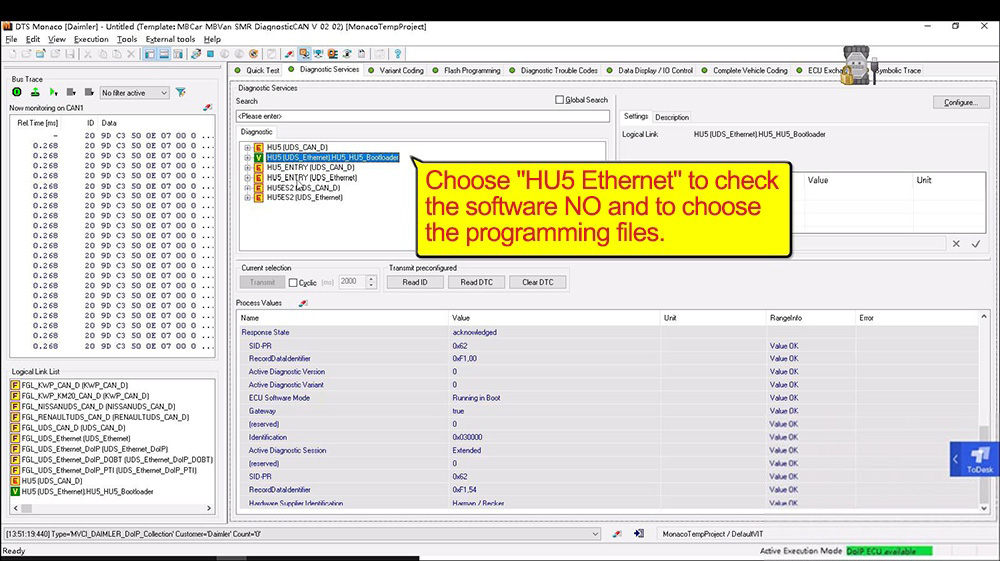Click the network monitor icon after highlighted one
1000x561 pixels.
click(x=318, y=54)
